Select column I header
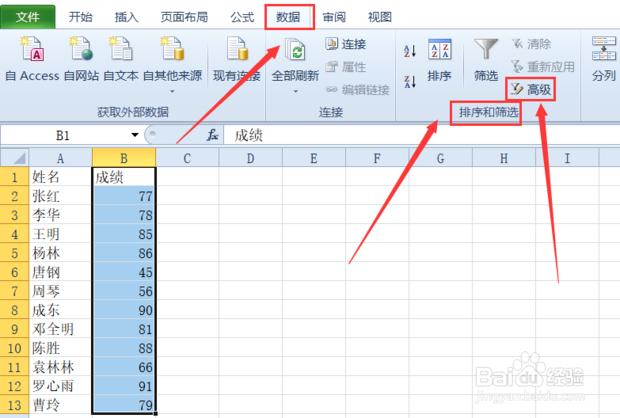 [567, 158]
